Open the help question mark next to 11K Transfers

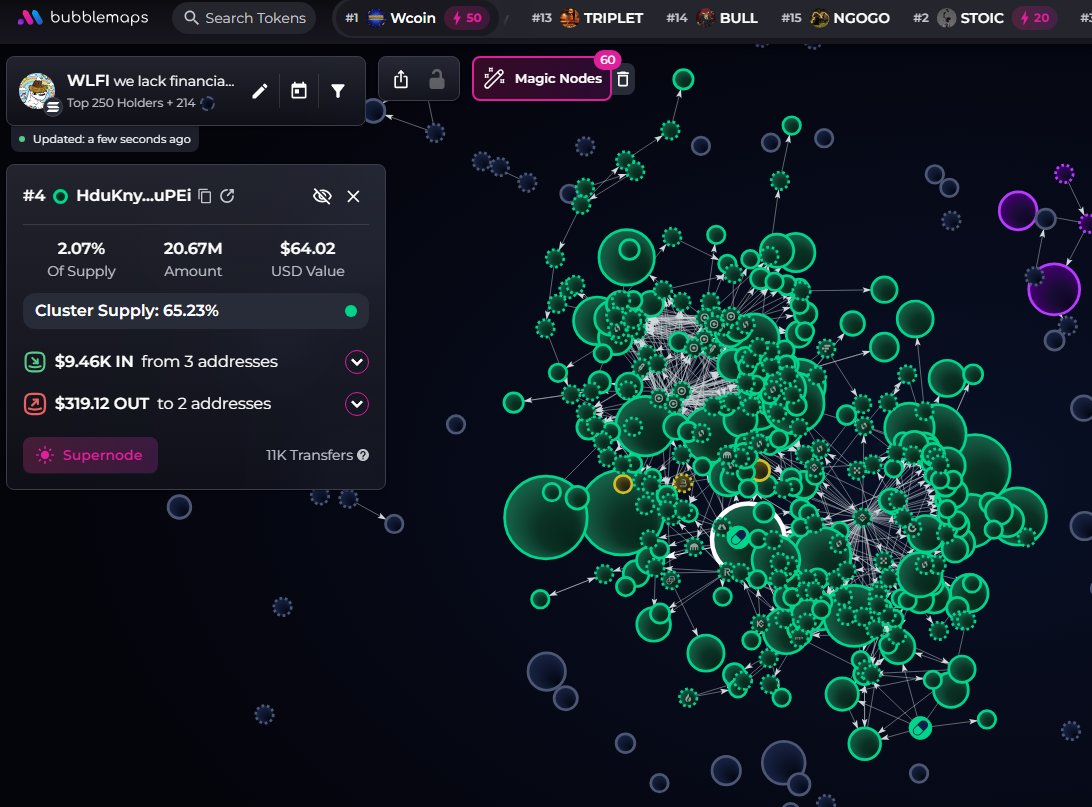tap(361, 455)
